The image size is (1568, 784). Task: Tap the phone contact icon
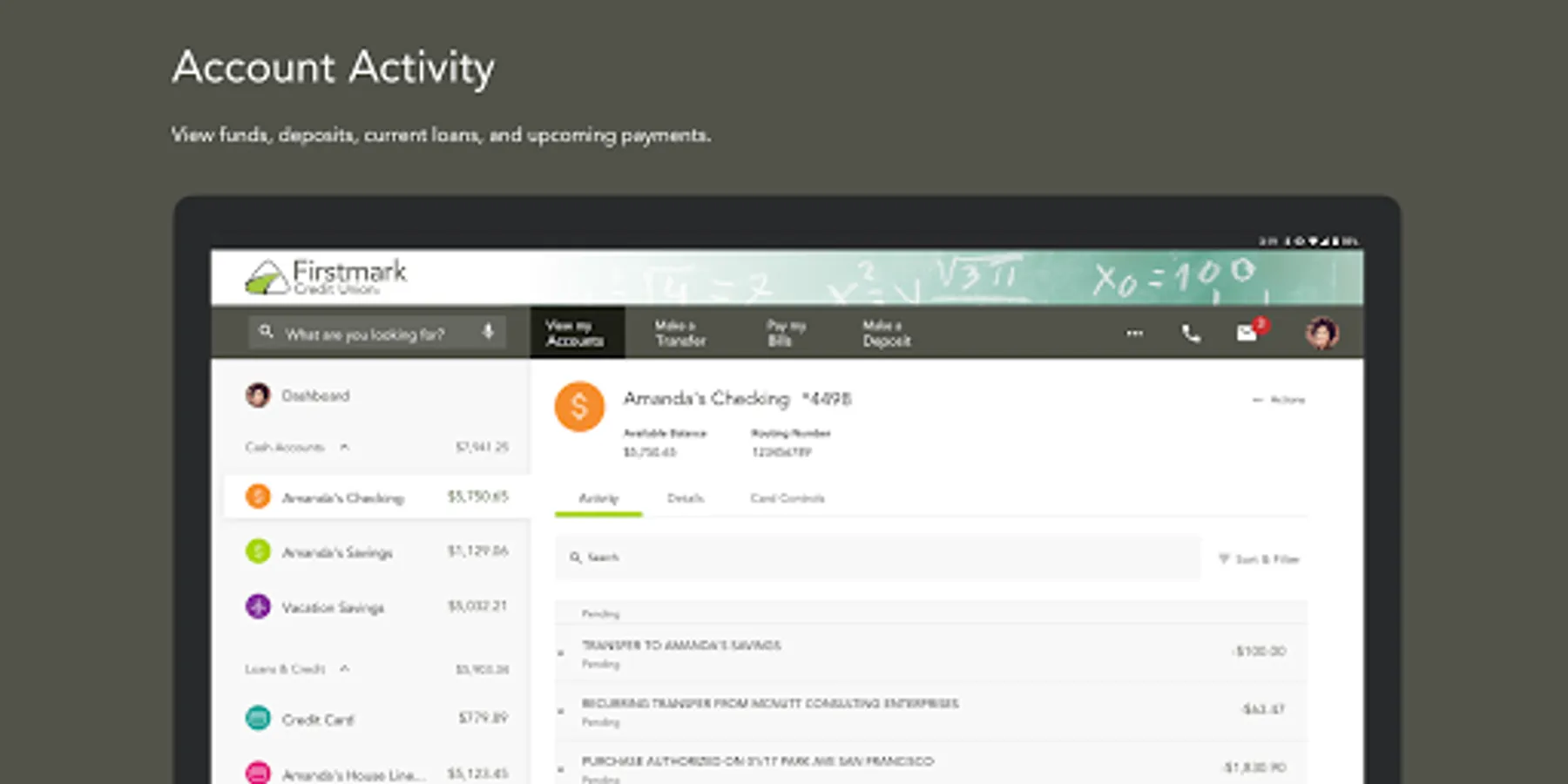(1191, 333)
